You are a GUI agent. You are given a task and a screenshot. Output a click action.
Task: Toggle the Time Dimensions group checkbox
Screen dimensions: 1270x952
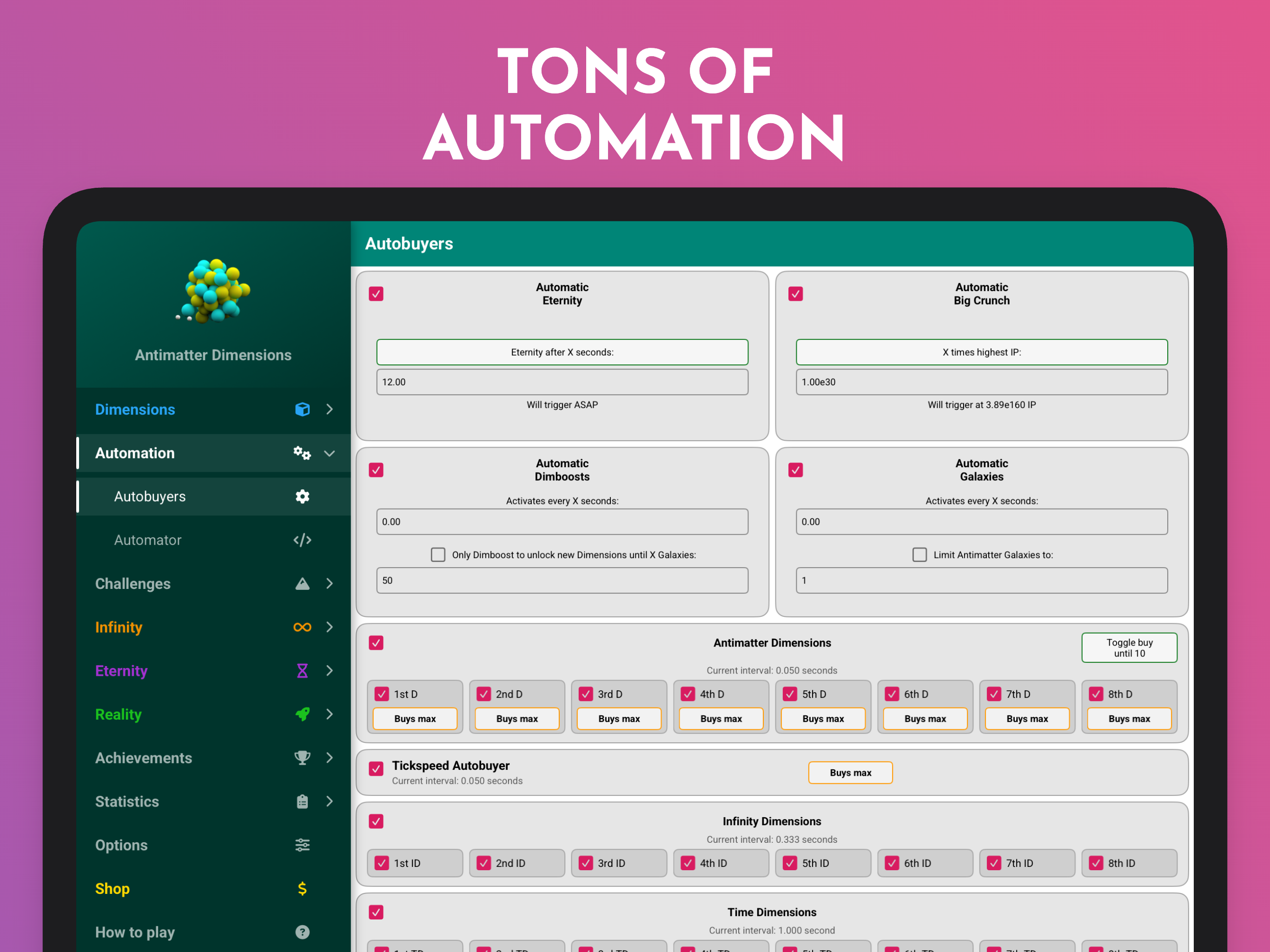click(376, 912)
